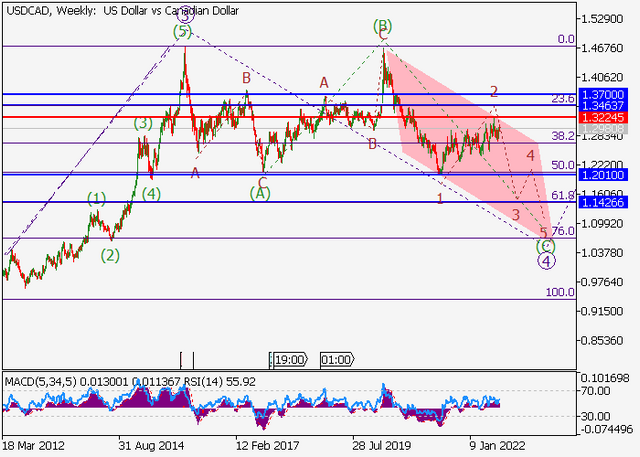Click the 1.40620 price scale value

(603, 77)
